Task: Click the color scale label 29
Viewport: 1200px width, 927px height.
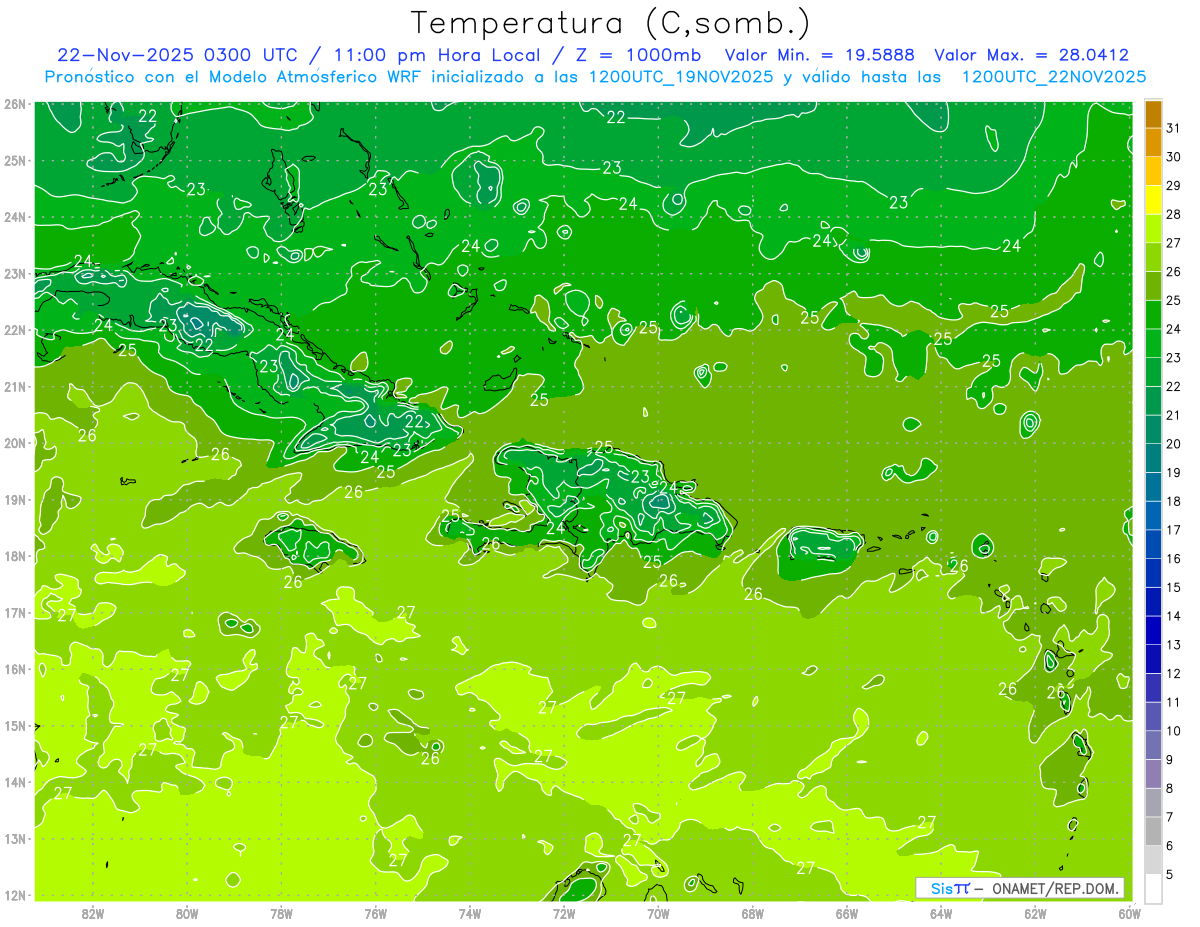Action: pyautogui.click(x=1173, y=186)
